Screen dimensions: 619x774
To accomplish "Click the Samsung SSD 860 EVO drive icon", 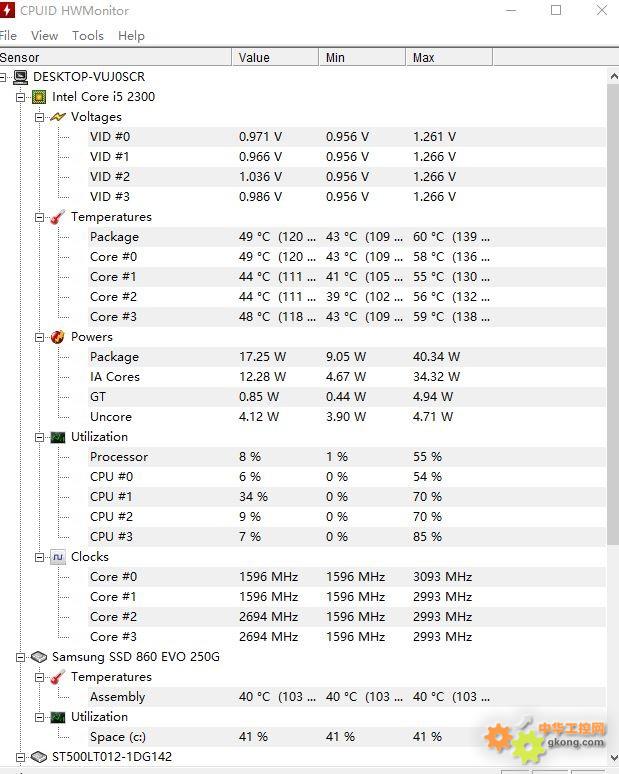I will coord(39,657).
